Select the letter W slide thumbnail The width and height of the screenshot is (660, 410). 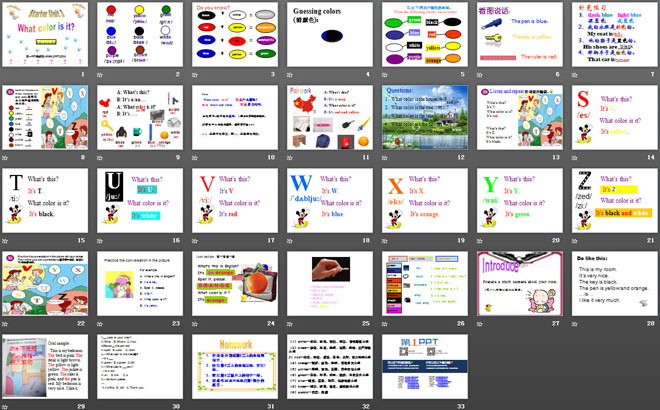pos(328,201)
